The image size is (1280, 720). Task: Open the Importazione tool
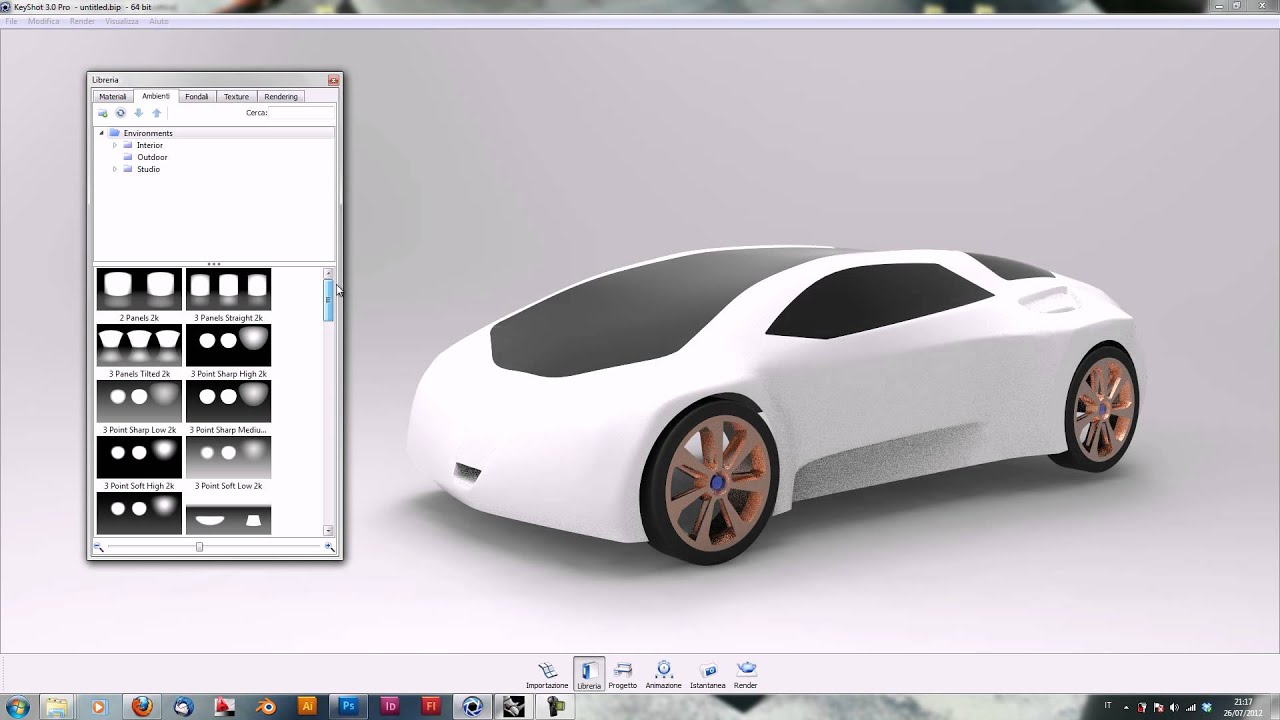tap(547, 675)
